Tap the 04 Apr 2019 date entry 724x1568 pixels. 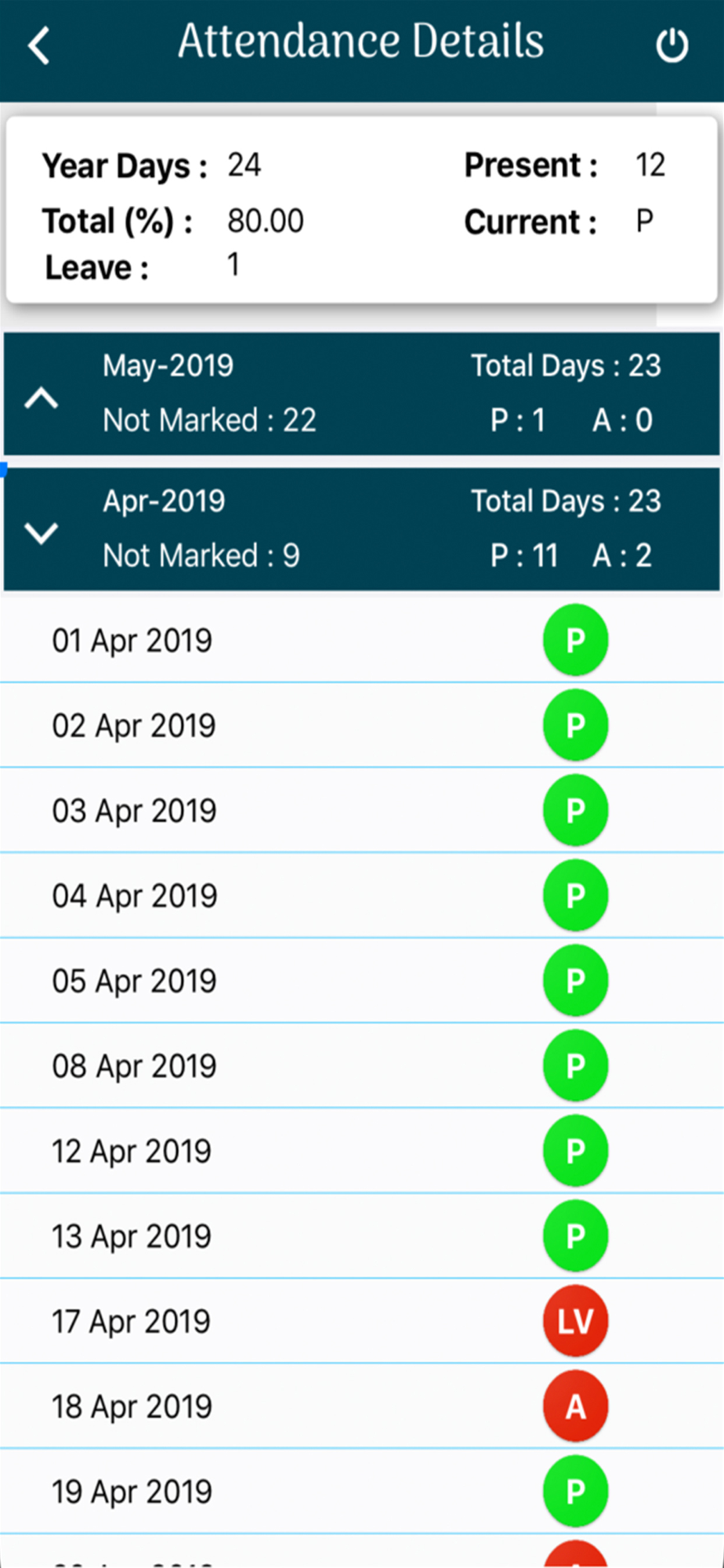[134, 896]
